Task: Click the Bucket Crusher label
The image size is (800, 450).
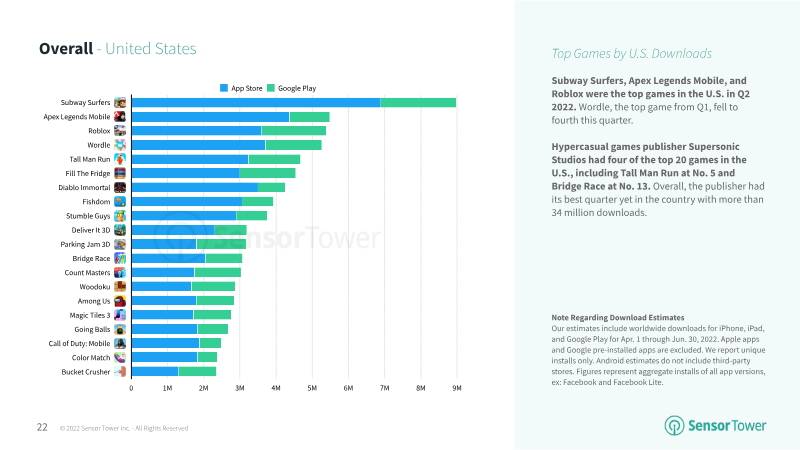Action: point(87,372)
